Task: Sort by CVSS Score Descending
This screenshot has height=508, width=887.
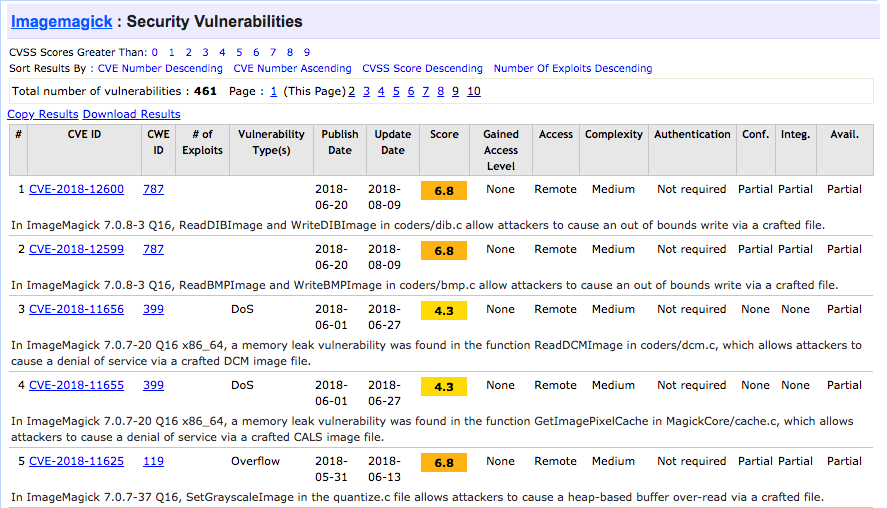Action: [422, 69]
